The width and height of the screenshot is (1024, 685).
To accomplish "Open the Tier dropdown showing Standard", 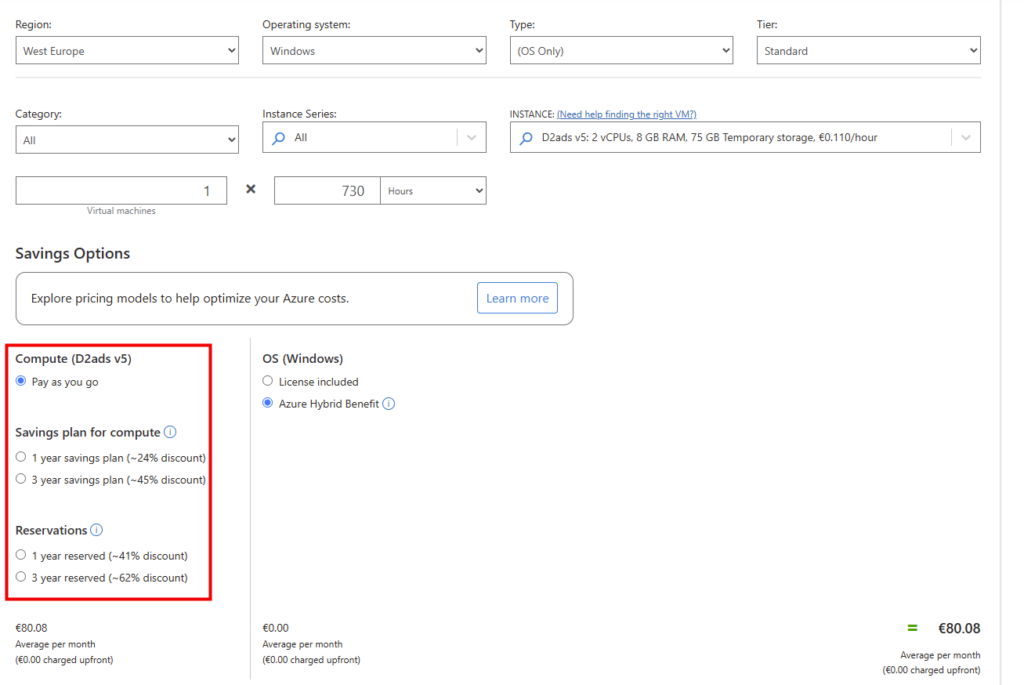I will pyautogui.click(x=869, y=50).
